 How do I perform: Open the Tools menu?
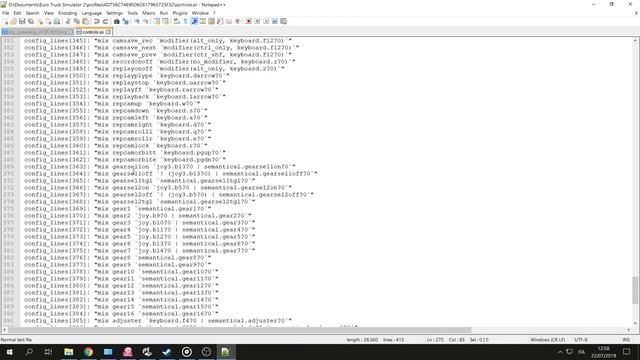pos(132,13)
